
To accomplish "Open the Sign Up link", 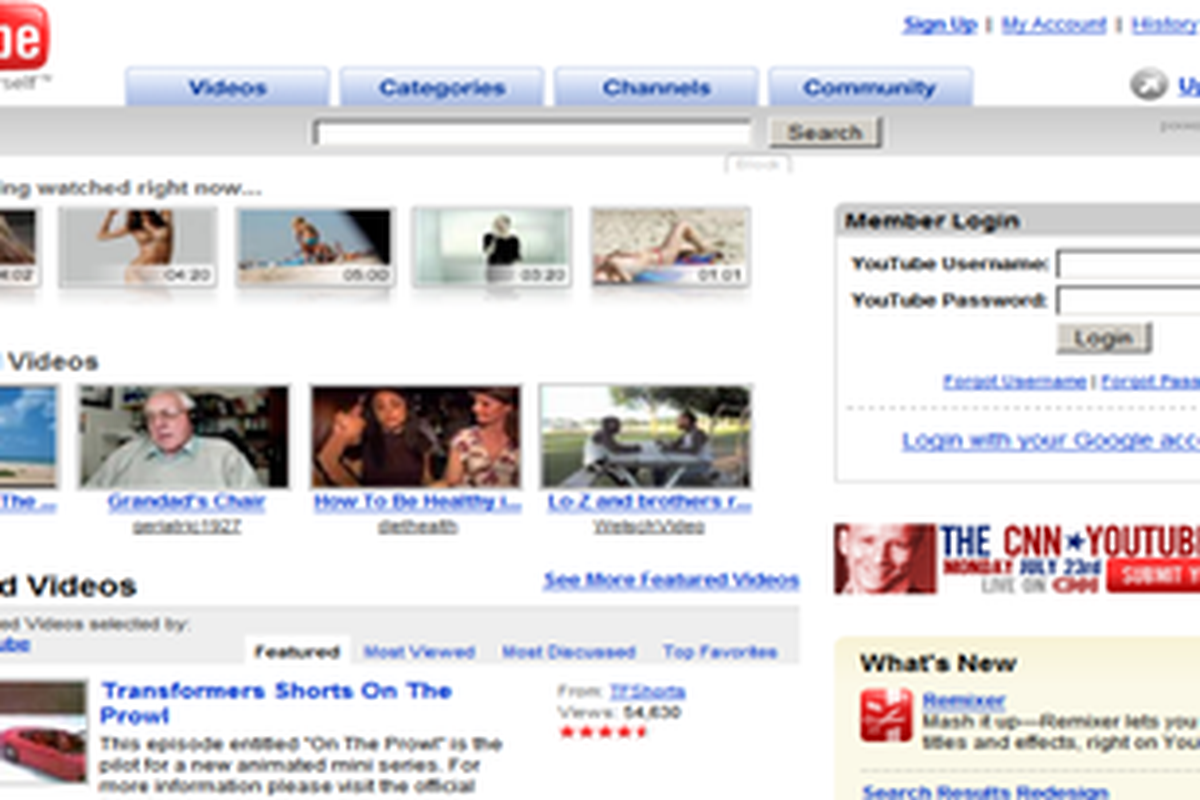I will coord(939,25).
